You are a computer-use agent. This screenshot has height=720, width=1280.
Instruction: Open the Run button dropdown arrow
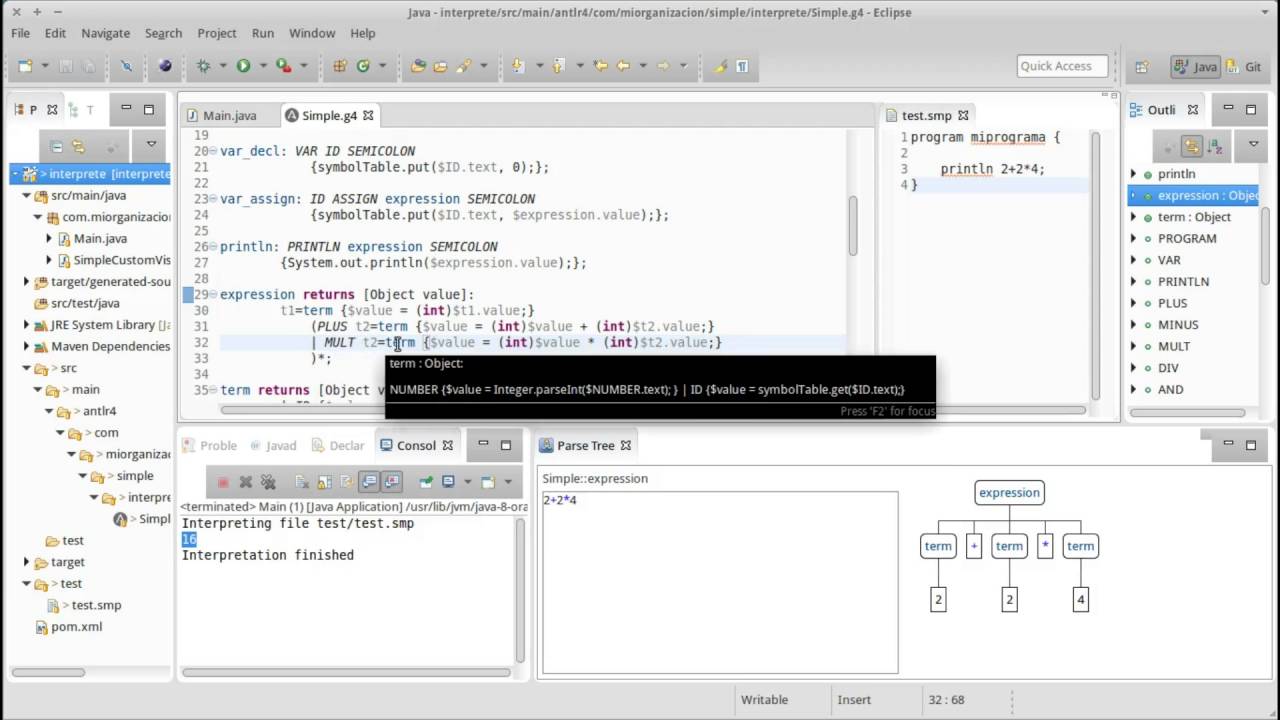pyautogui.click(x=263, y=66)
